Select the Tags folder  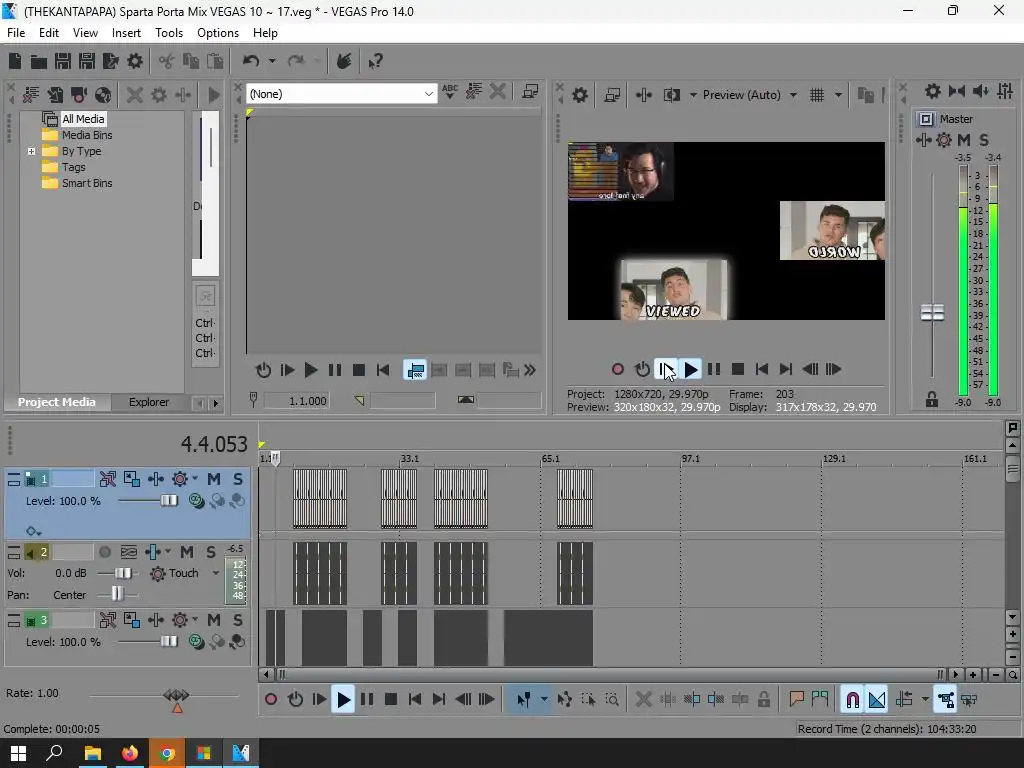coord(73,167)
